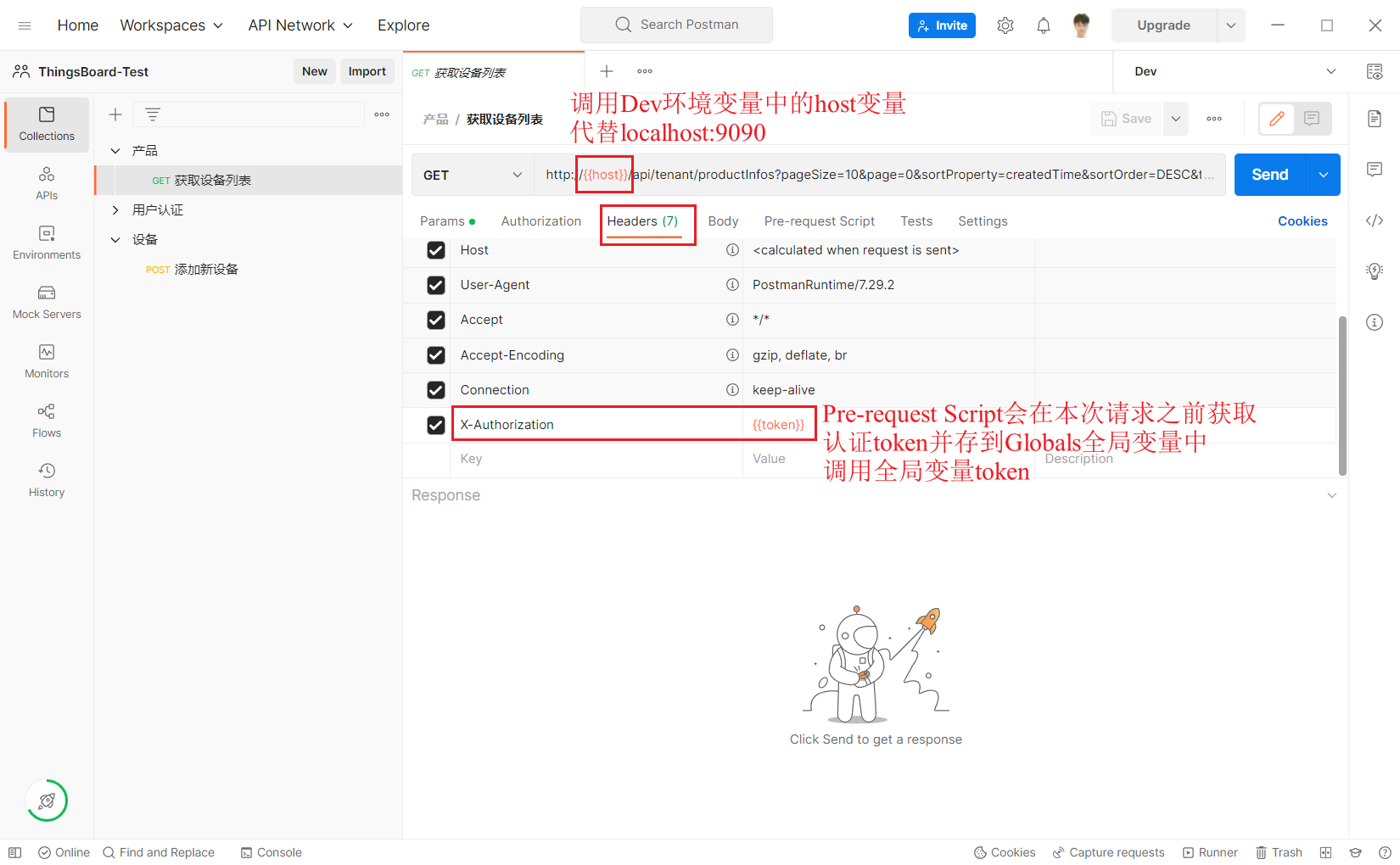Open the Dev environment selector
This screenshot has height=865, width=1400.
[x=1235, y=71]
